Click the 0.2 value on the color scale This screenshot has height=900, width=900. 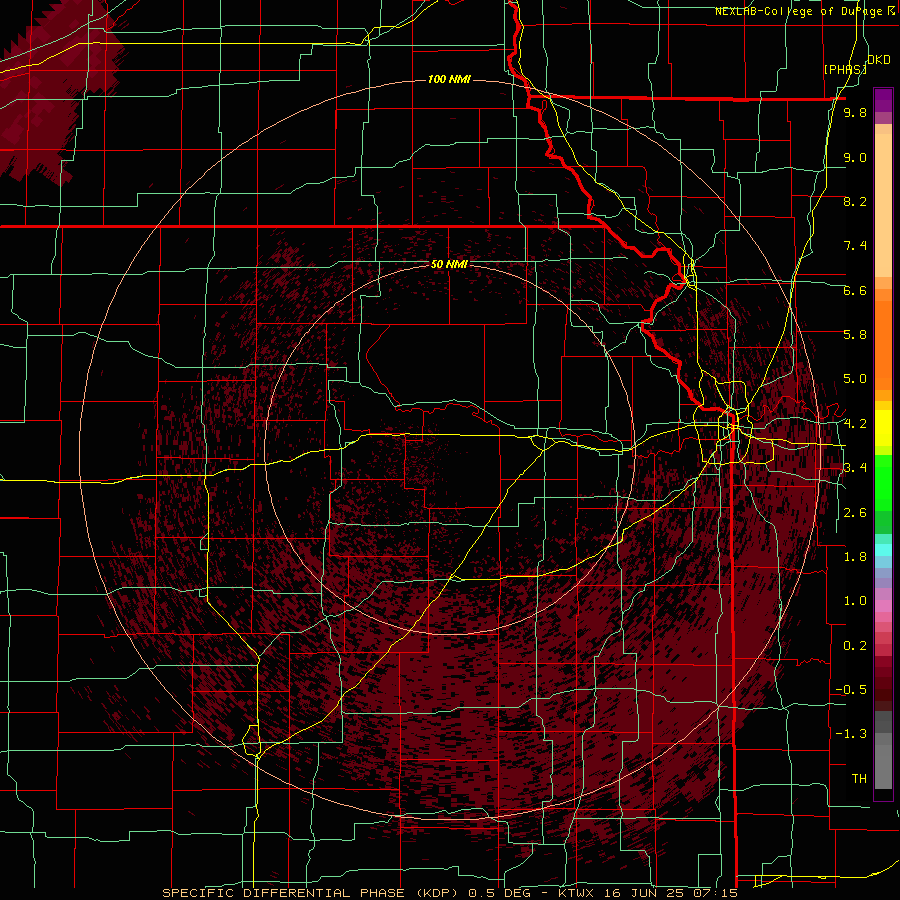point(855,646)
